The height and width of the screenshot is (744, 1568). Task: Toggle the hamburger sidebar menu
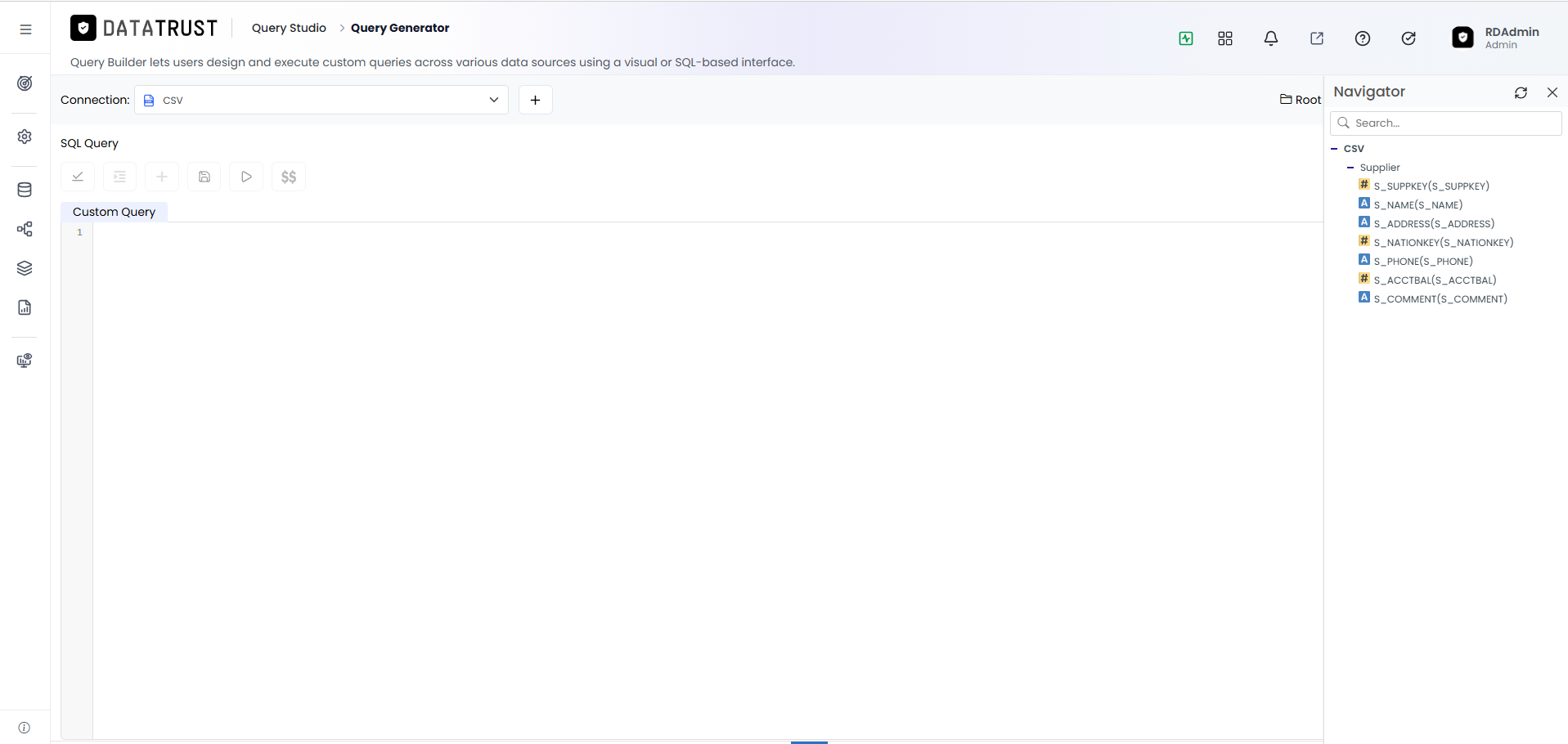pyautogui.click(x=25, y=29)
